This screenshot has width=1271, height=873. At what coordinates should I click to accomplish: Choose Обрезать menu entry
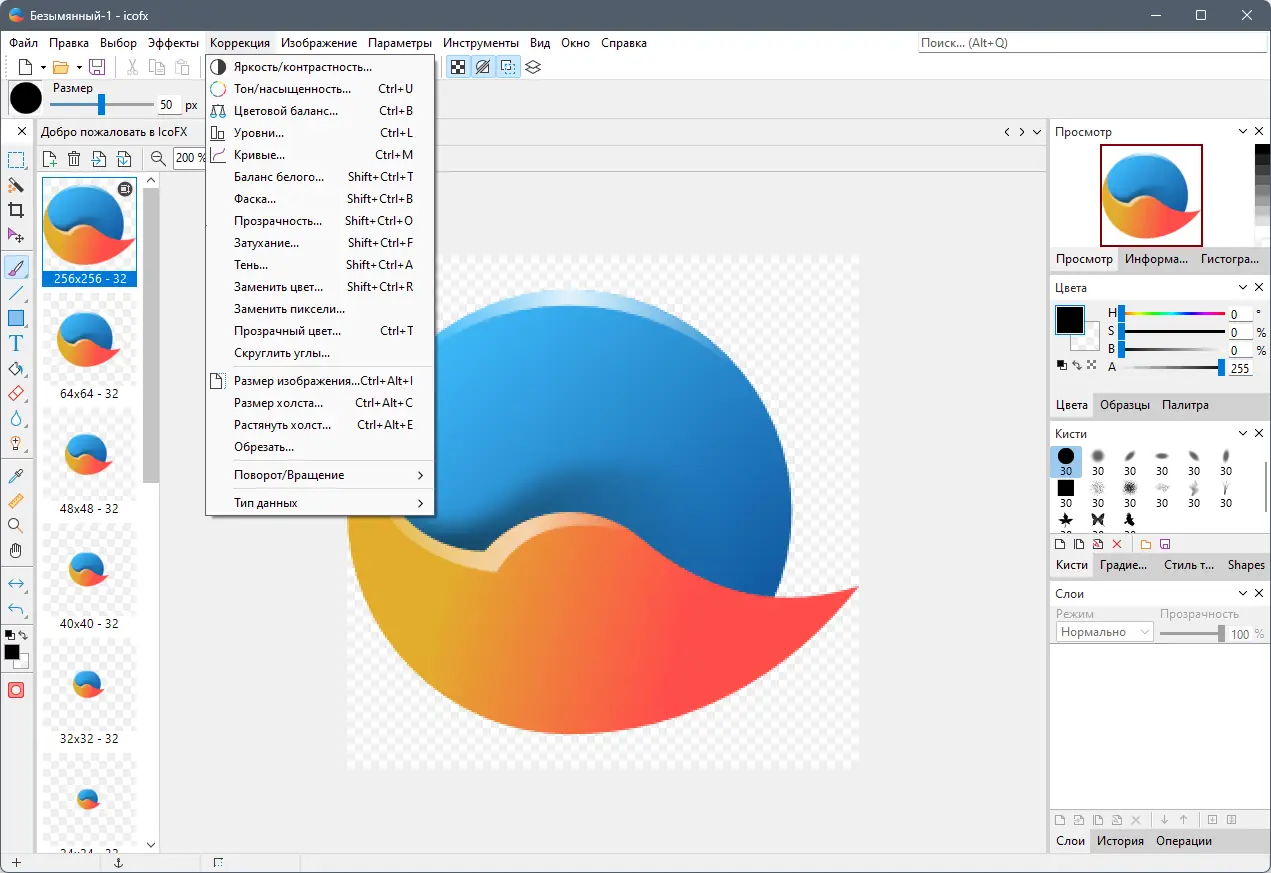tap(320, 447)
